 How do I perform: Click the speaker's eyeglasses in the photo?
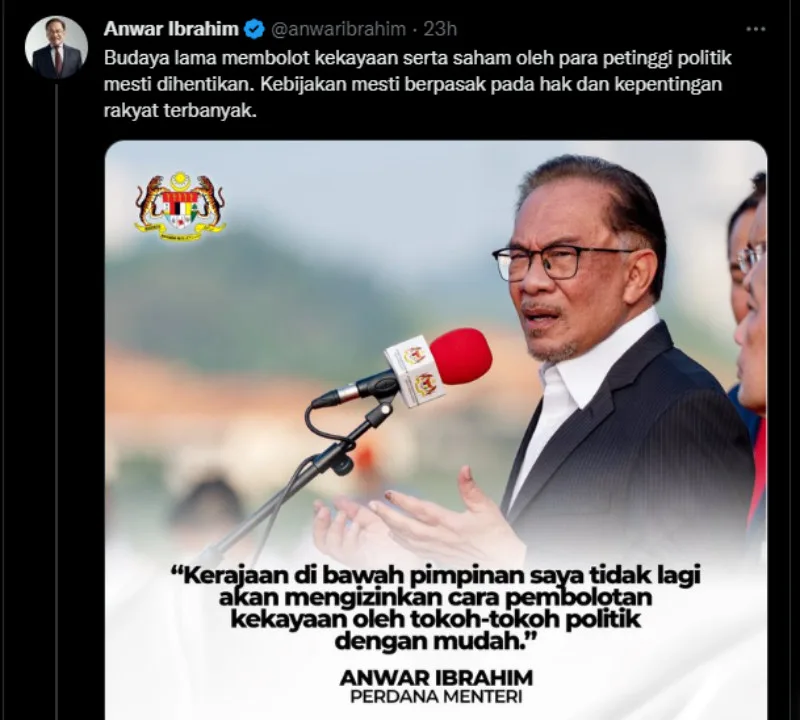pos(561,262)
